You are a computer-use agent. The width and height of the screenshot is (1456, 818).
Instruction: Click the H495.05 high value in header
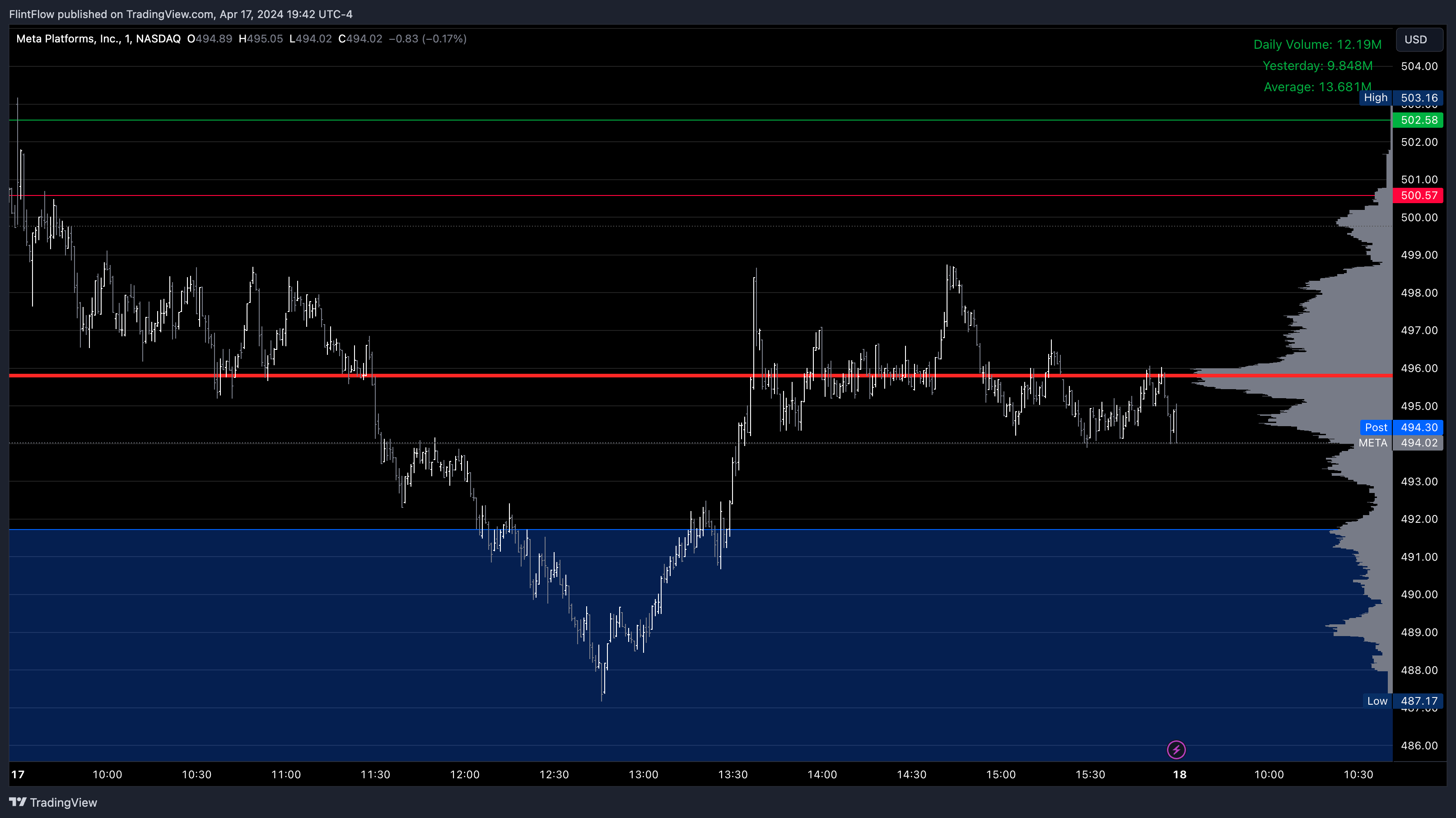point(261,39)
